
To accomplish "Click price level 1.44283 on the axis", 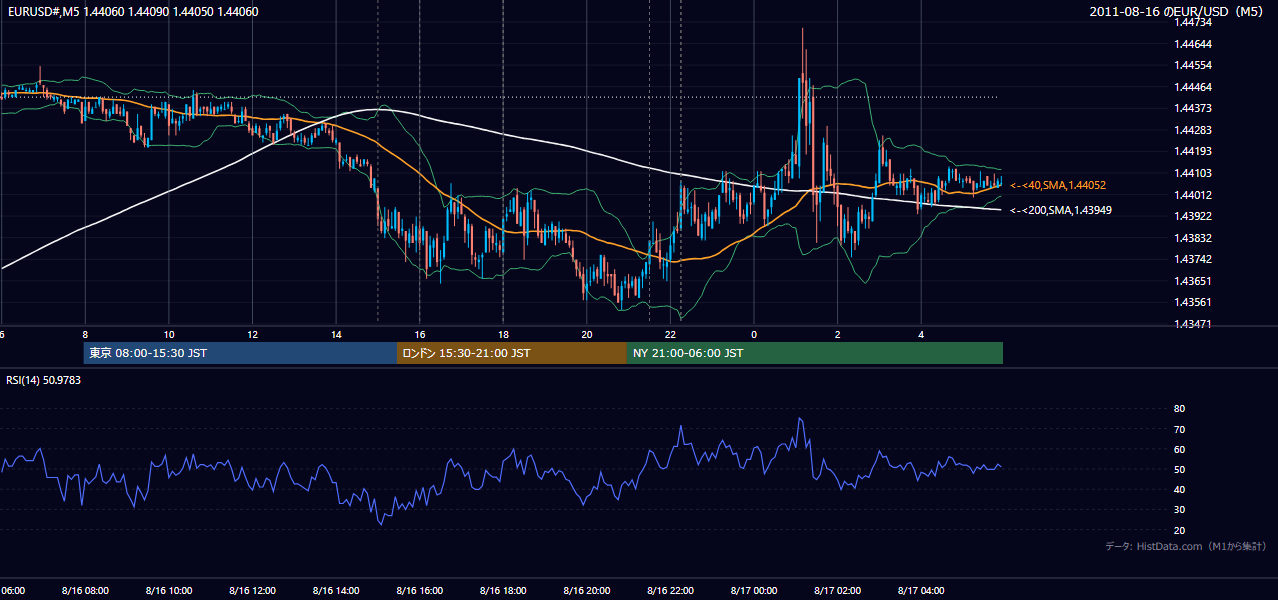I will [x=1193, y=130].
